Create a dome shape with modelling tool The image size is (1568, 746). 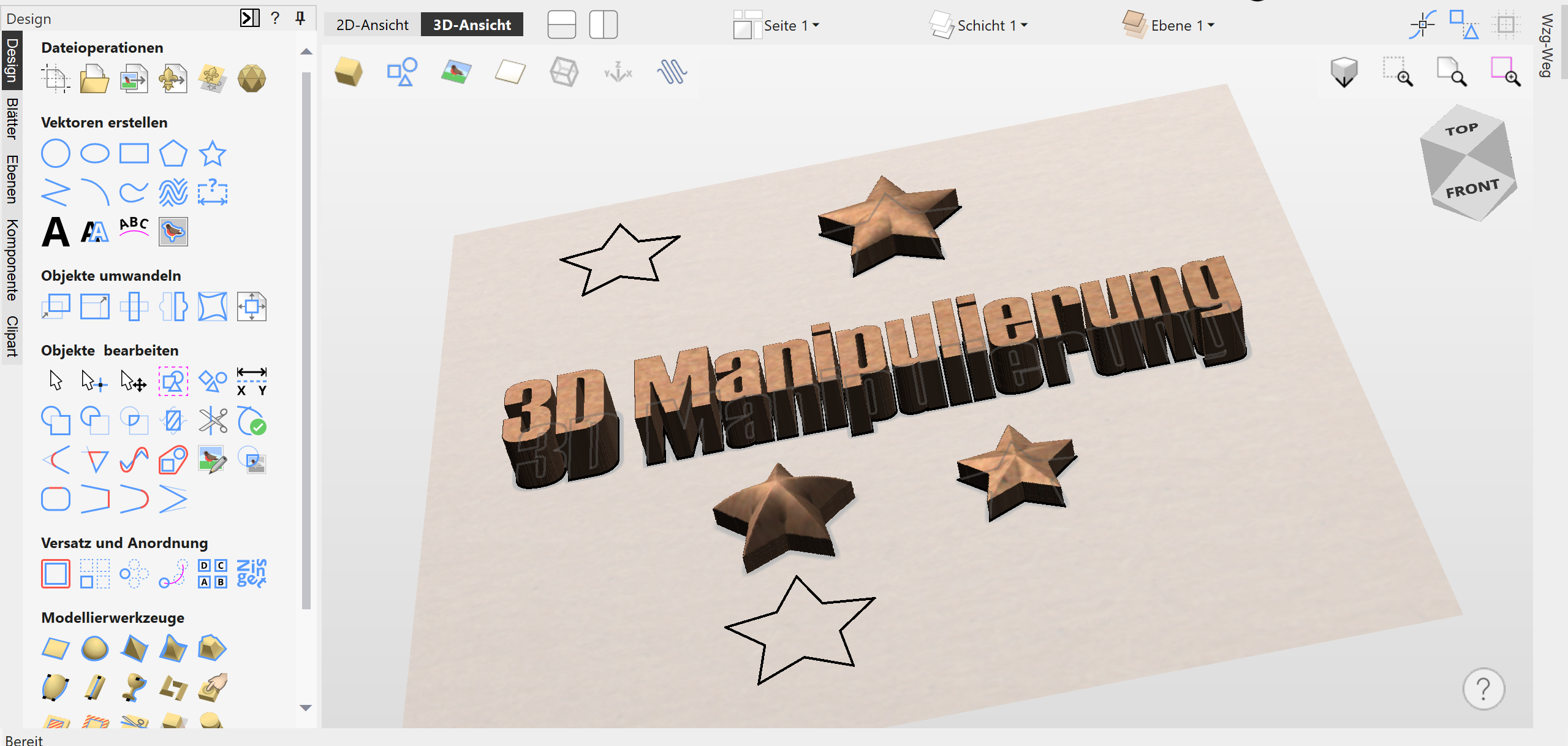pos(94,649)
